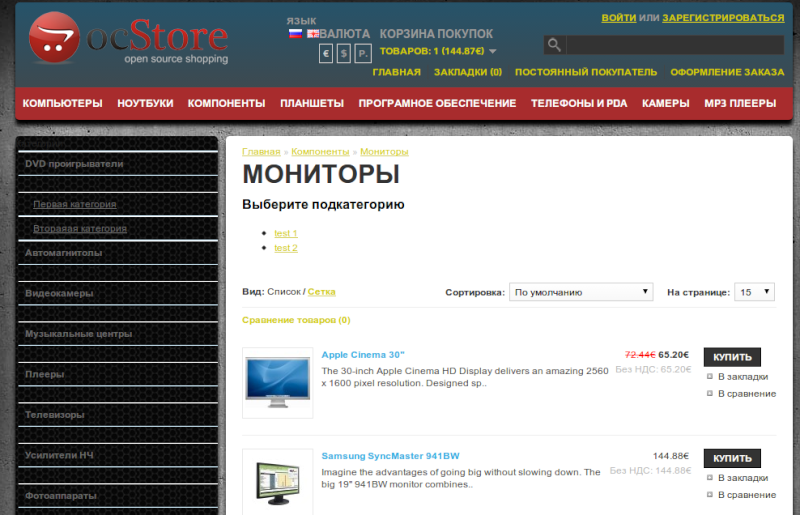The width and height of the screenshot is (800, 515).
Task: Open Закладки (0) wishlist
Action: point(468,72)
